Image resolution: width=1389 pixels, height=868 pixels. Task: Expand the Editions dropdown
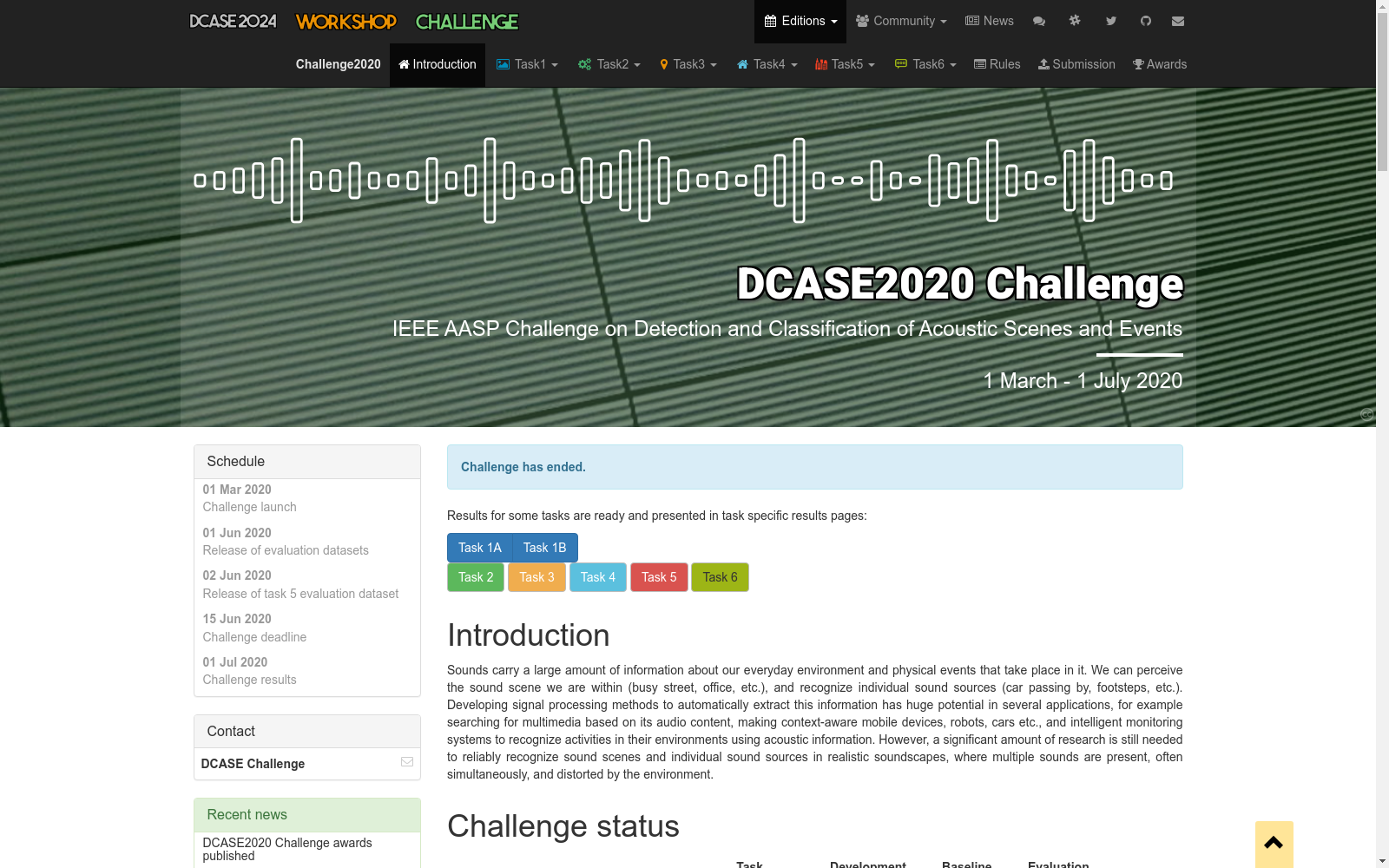[x=800, y=21]
